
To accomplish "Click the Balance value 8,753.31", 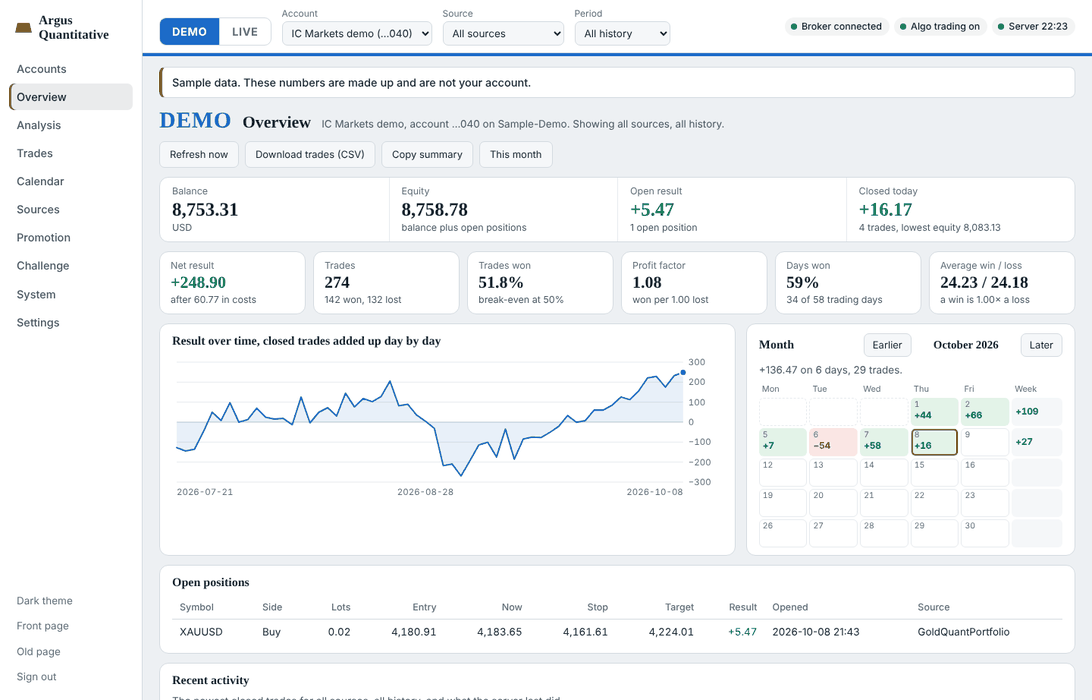I will point(205,210).
